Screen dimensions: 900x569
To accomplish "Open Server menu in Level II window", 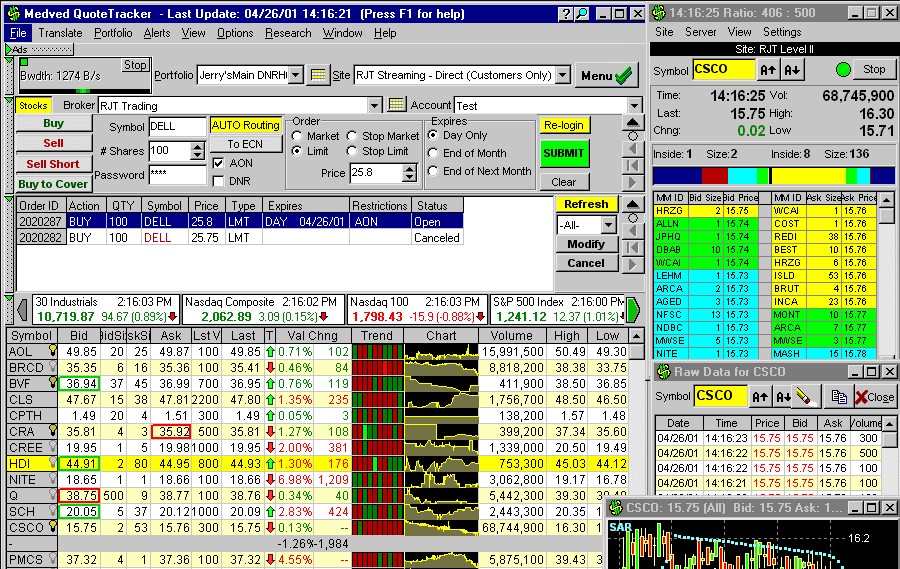I will click(x=700, y=32).
